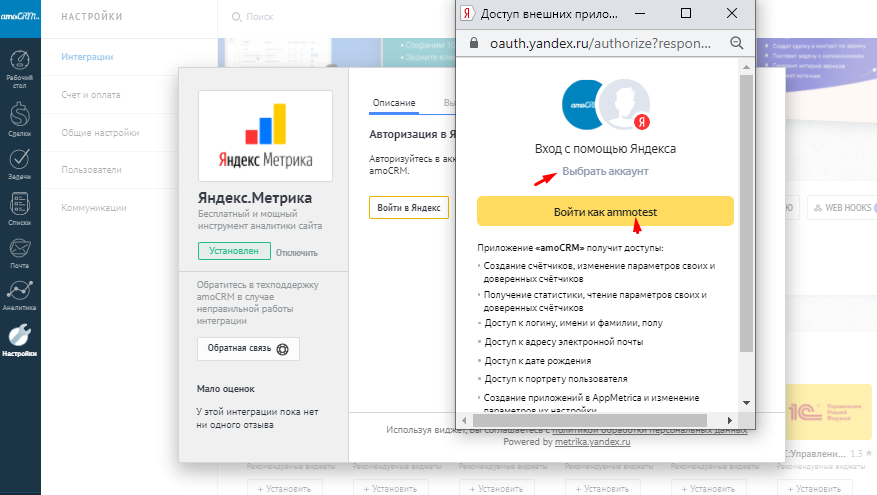The image size is (877, 495).
Task: Click the popup vertical scrollbar thumb
Action: (x=746, y=214)
